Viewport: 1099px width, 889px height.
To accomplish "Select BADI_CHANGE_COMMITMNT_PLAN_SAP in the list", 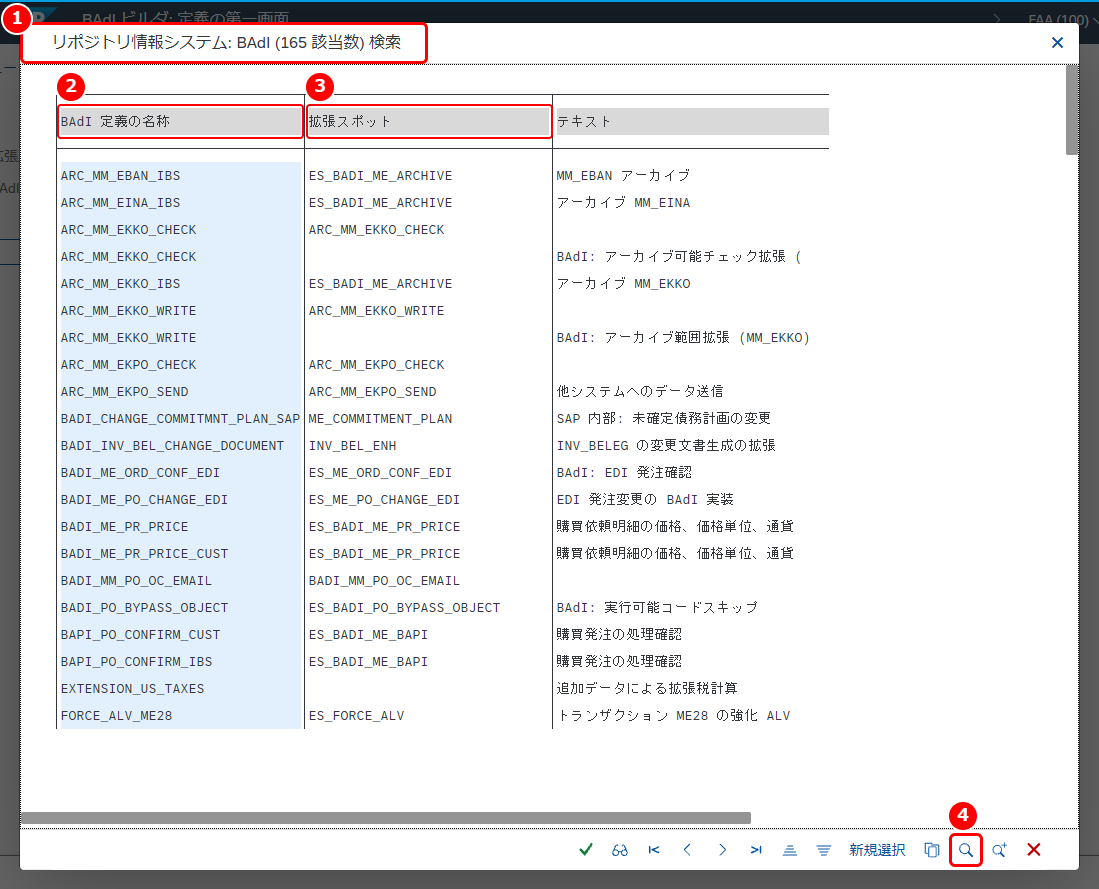I will click(x=180, y=419).
